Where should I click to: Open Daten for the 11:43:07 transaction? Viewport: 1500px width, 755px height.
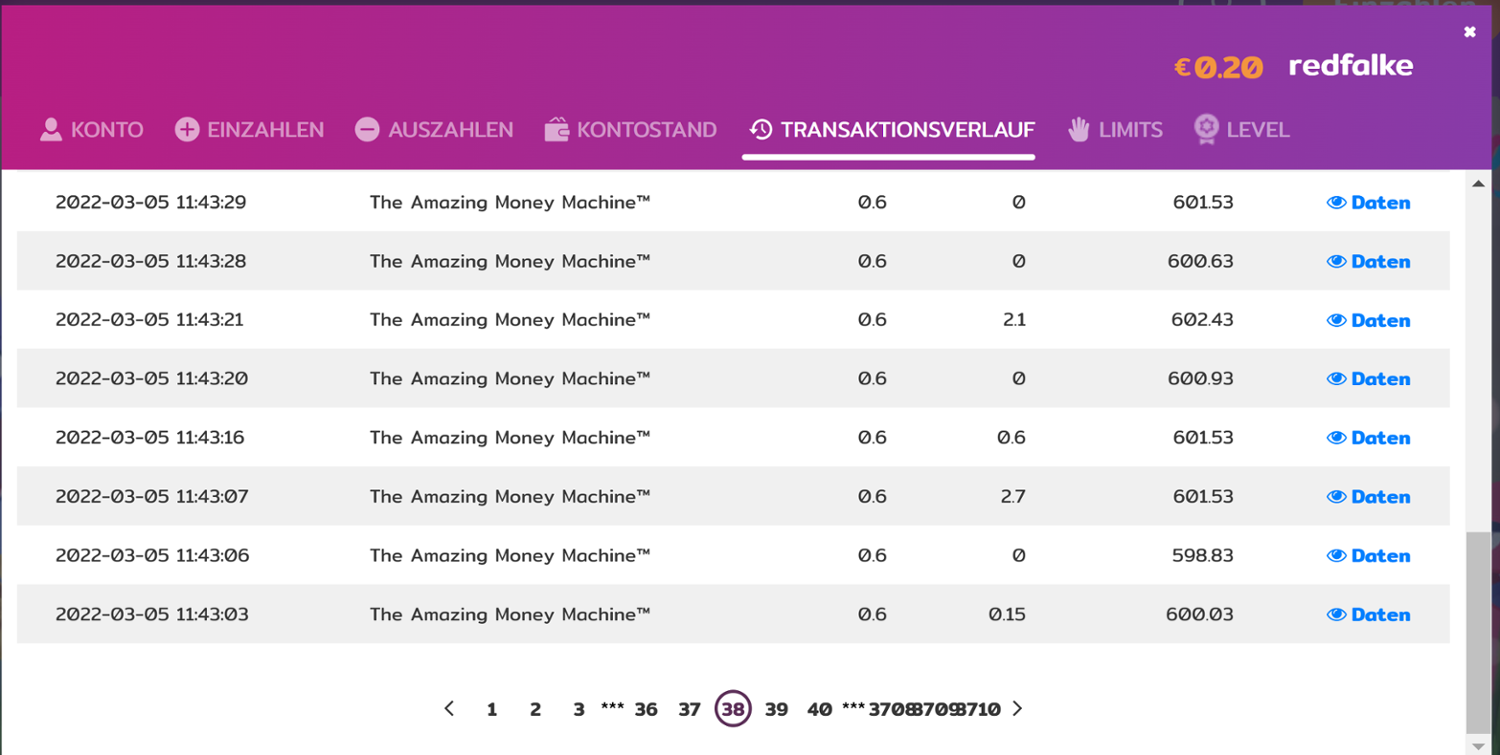pos(1379,497)
